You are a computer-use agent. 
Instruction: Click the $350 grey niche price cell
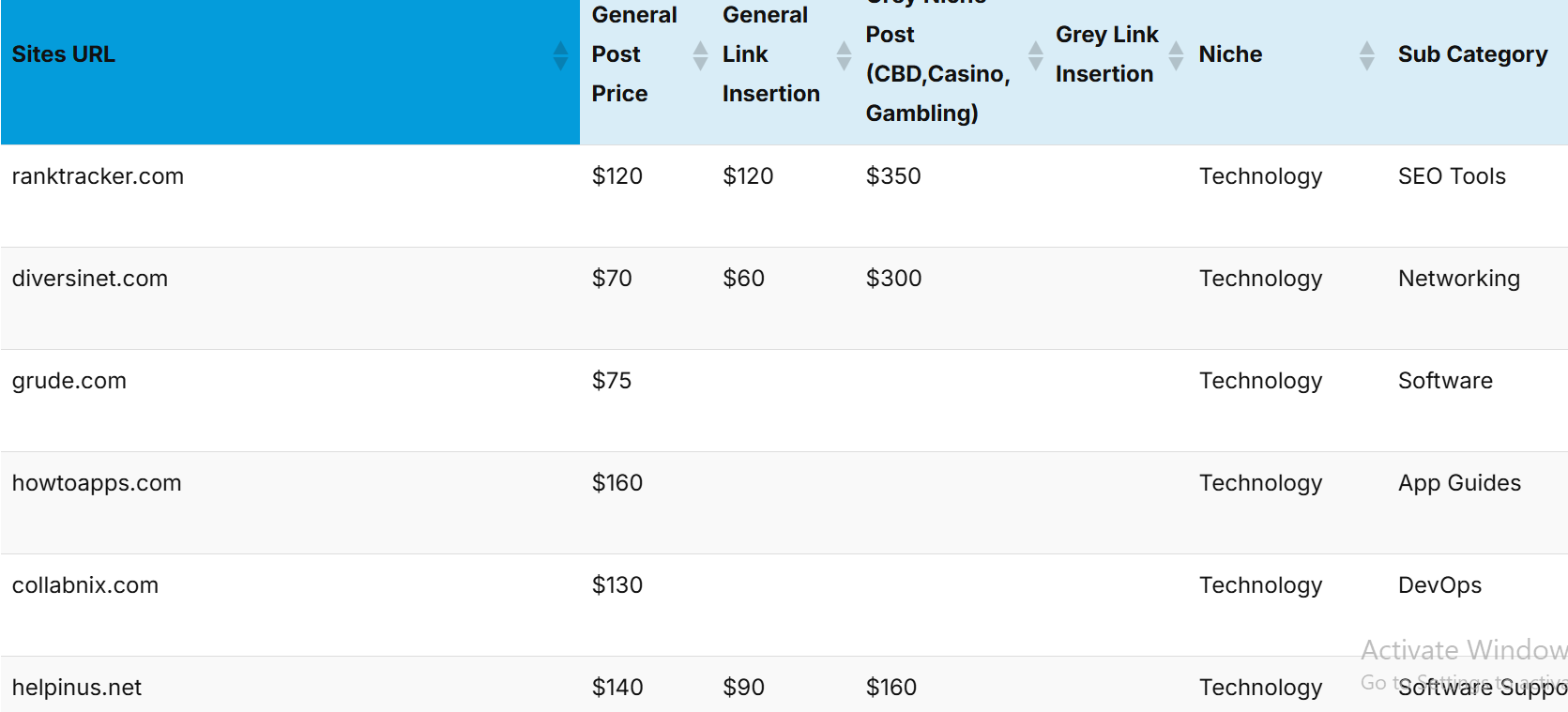point(893,176)
